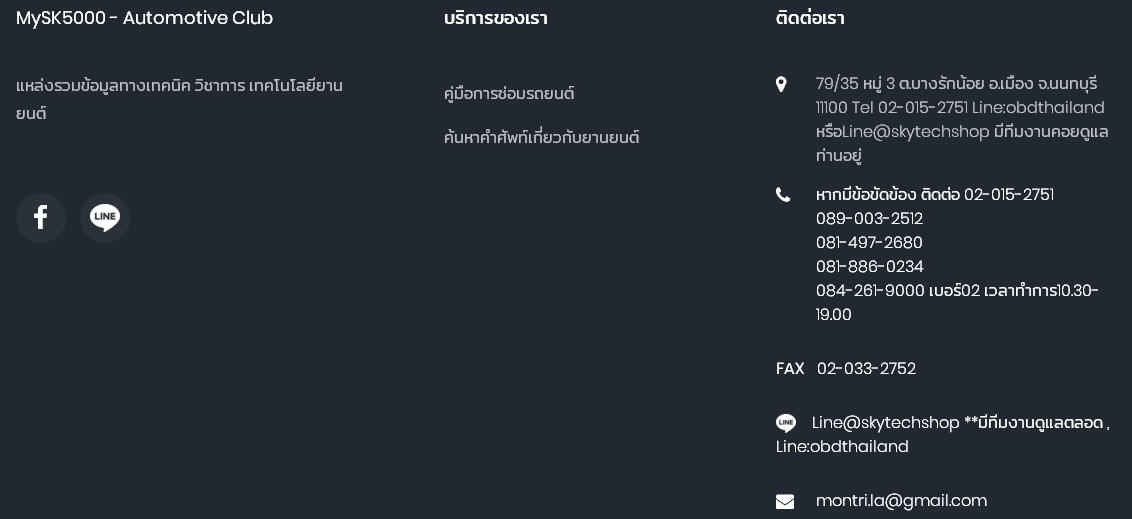Click the 79/35 หมู่ 3 address text
Image resolution: width=1132 pixels, height=519 pixels.
(x=956, y=84)
